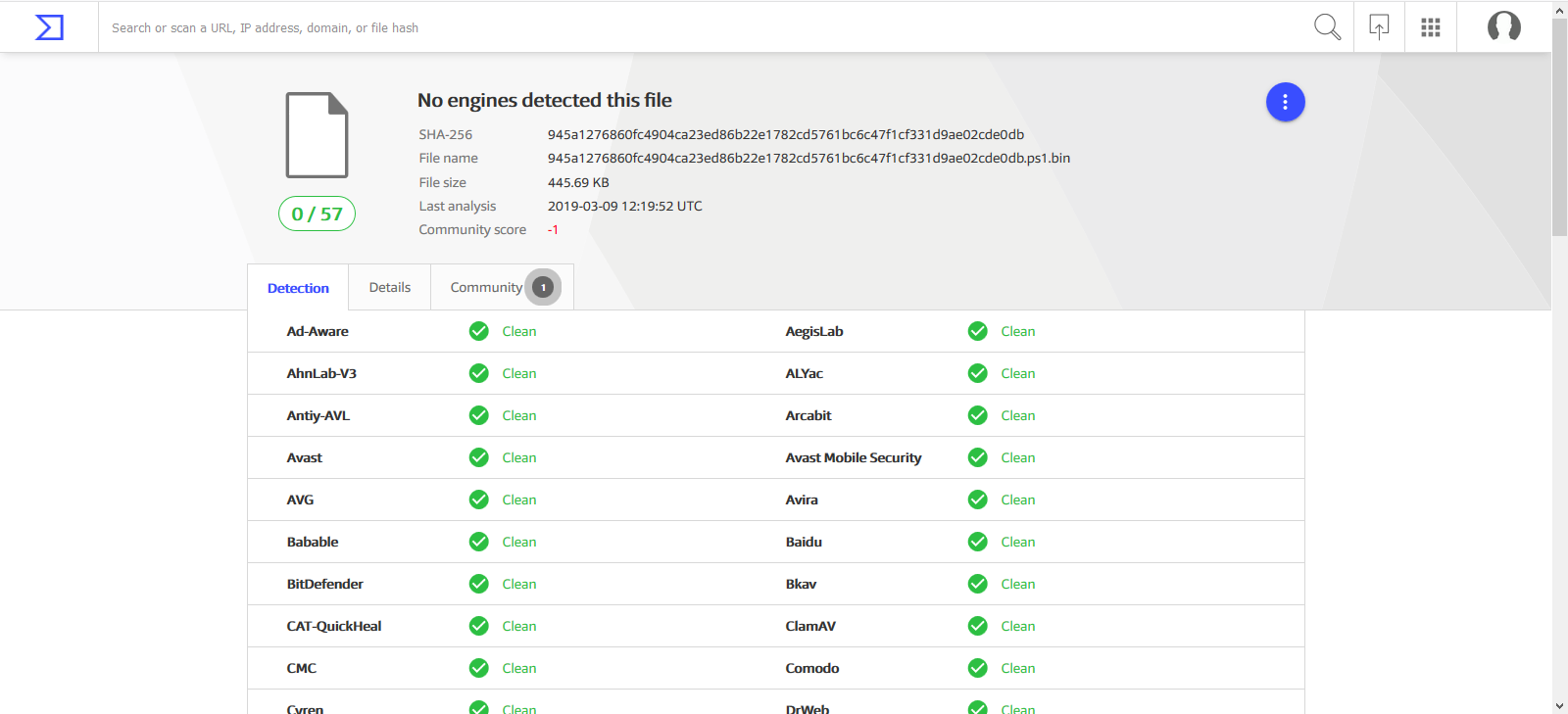Click the Clean result for Bkav
The height and width of the screenshot is (714, 1568).
tap(1018, 584)
